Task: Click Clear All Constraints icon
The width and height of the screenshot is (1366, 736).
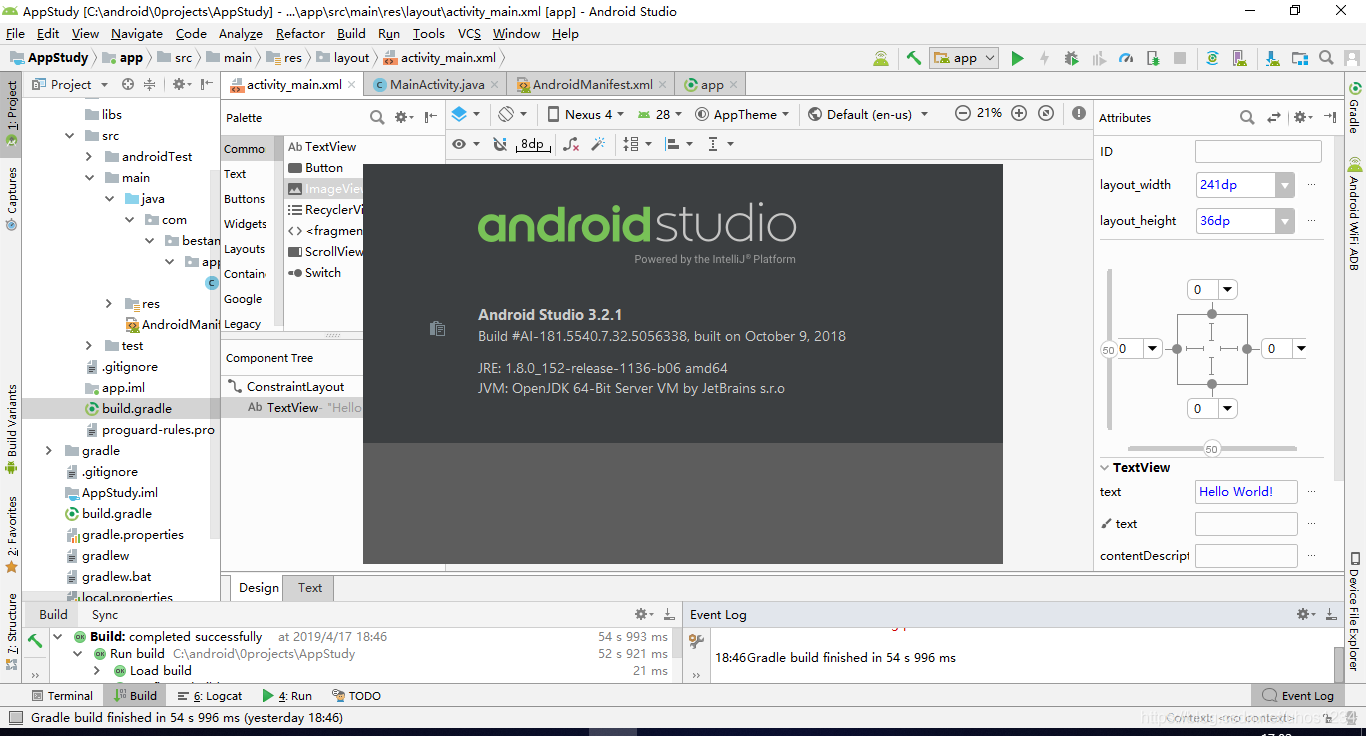Action: [571, 144]
